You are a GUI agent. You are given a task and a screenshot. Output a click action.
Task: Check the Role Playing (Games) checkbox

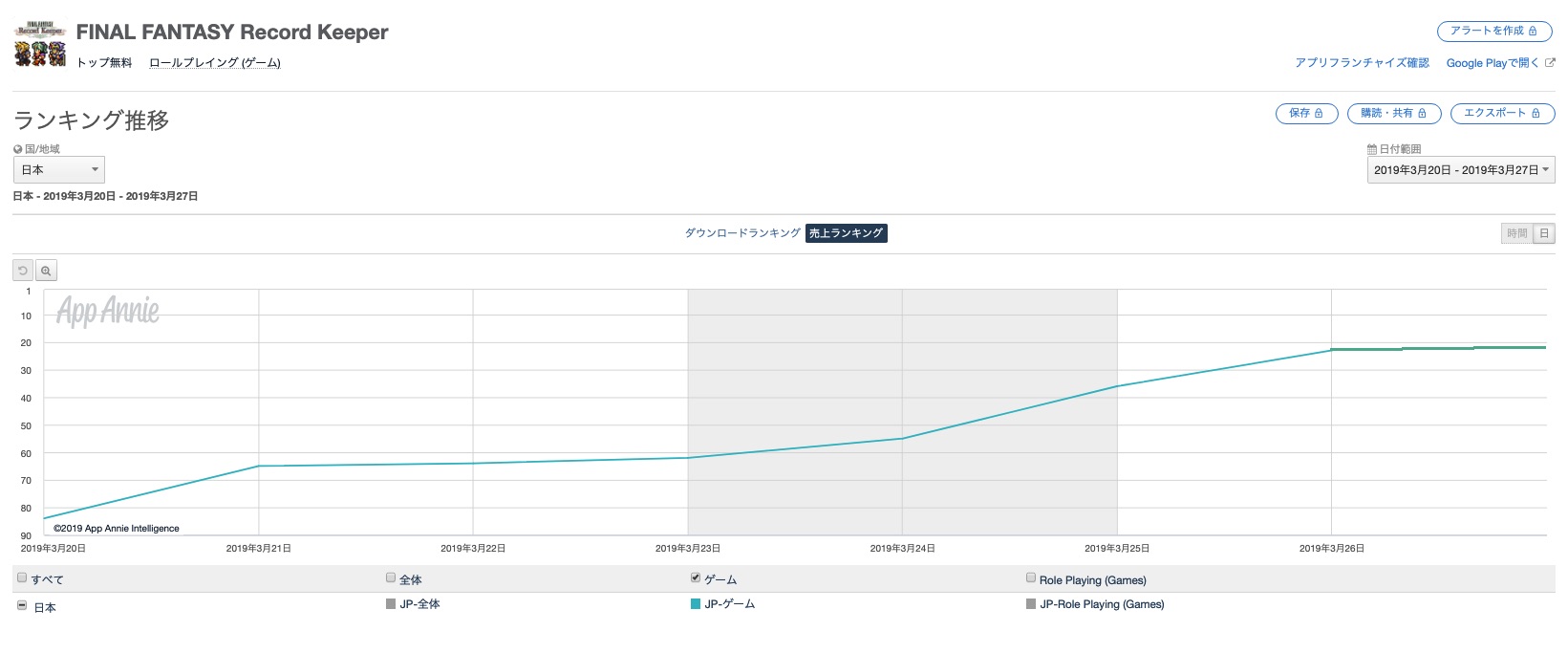pyautogui.click(x=1031, y=577)
